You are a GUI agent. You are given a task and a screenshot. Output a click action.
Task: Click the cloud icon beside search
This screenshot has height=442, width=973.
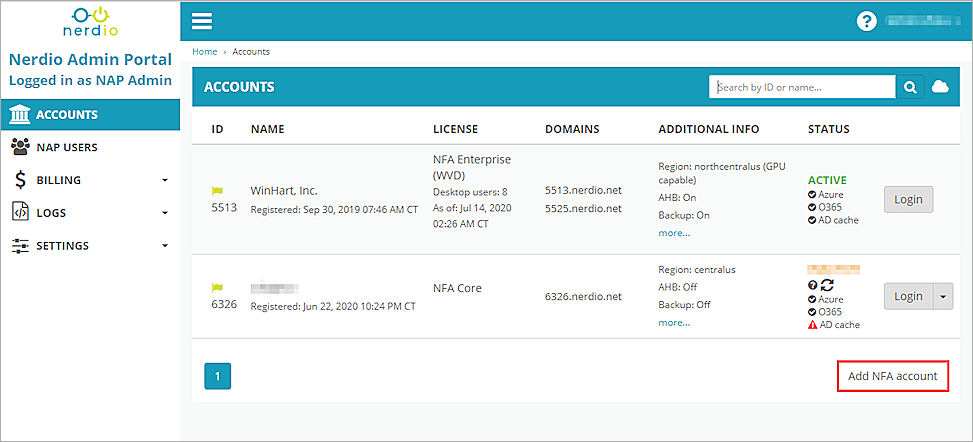940,87
